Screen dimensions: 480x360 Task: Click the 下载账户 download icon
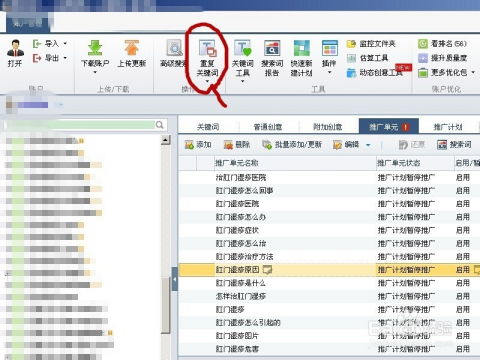click(95, 48)
